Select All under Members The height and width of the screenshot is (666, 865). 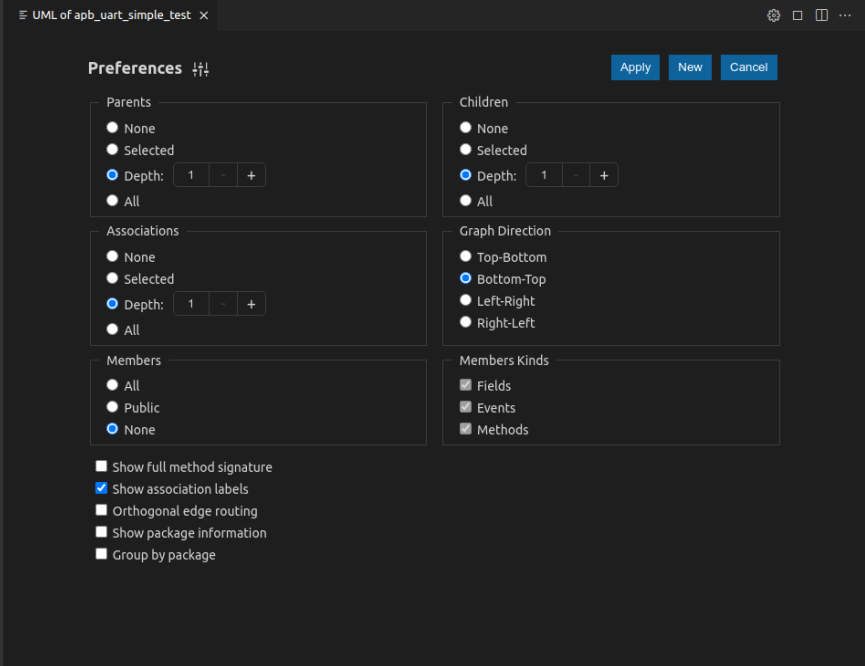112,384
